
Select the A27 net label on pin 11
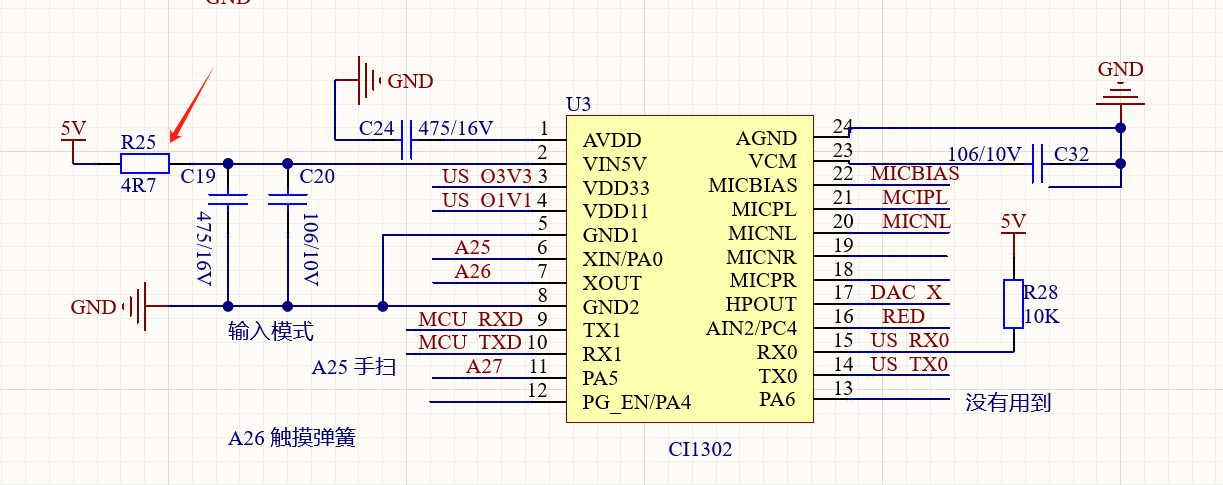click(484, 367)
